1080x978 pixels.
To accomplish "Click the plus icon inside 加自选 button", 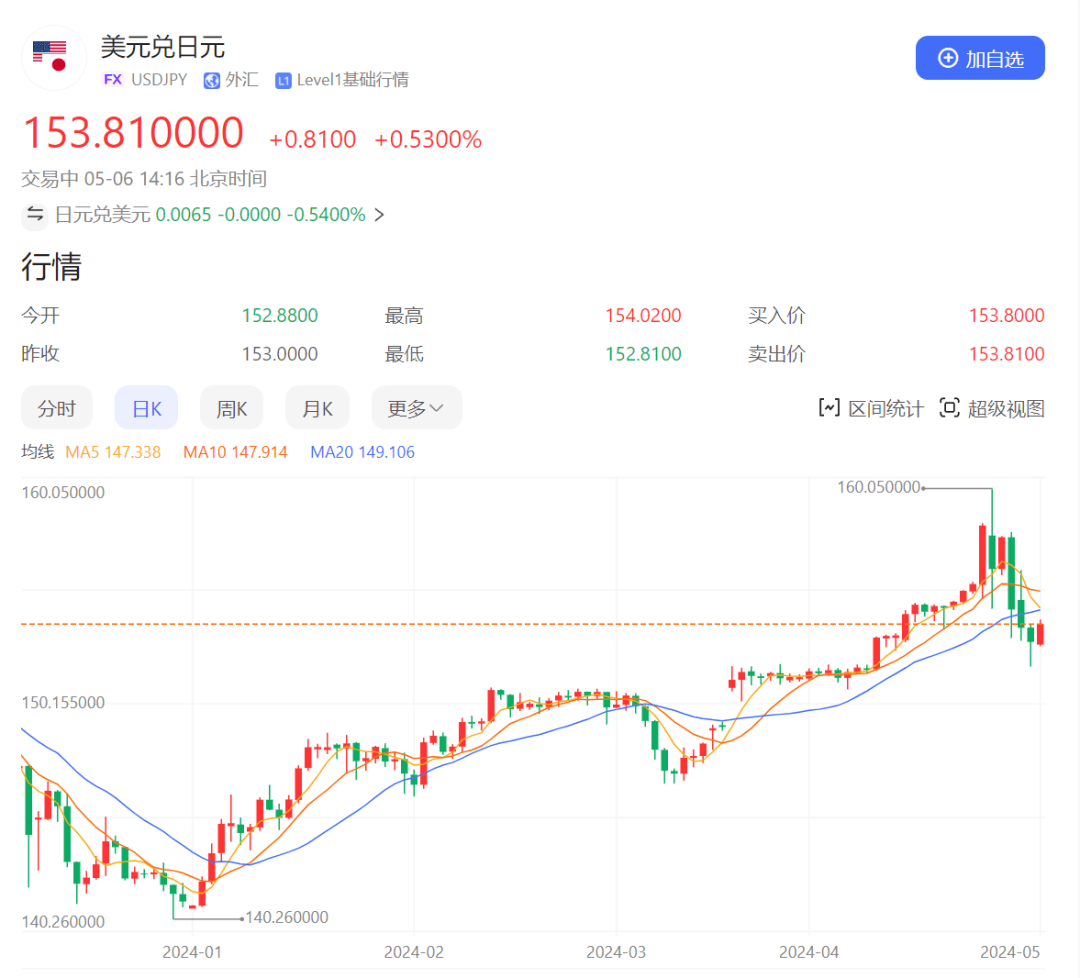I will pos(947,57).
